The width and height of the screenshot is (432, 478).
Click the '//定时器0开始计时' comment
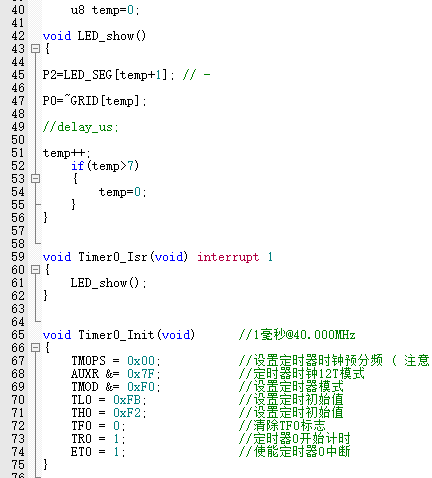[x=295, y=439]
